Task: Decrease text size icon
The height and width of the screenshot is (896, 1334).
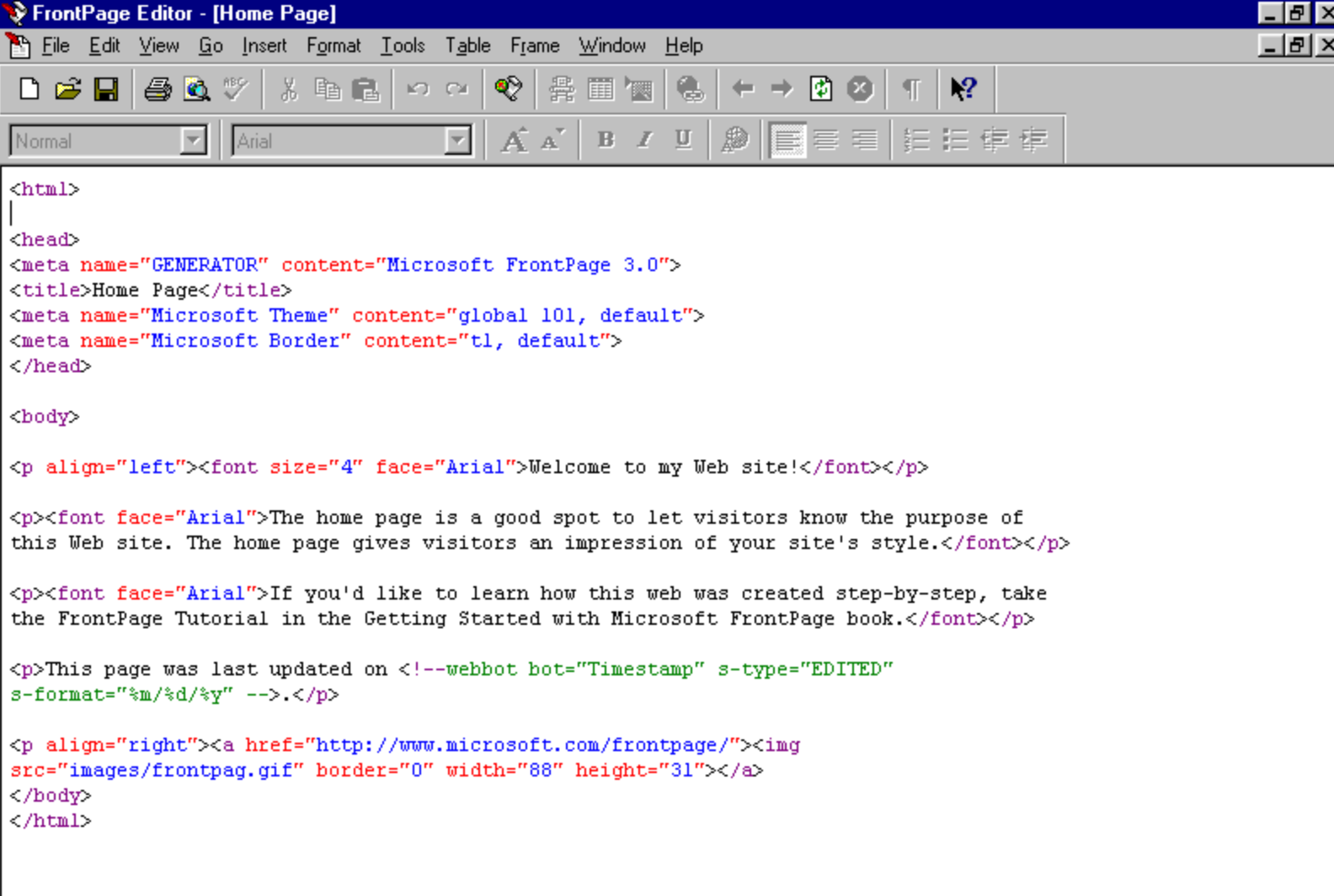Action: (552, 140)
